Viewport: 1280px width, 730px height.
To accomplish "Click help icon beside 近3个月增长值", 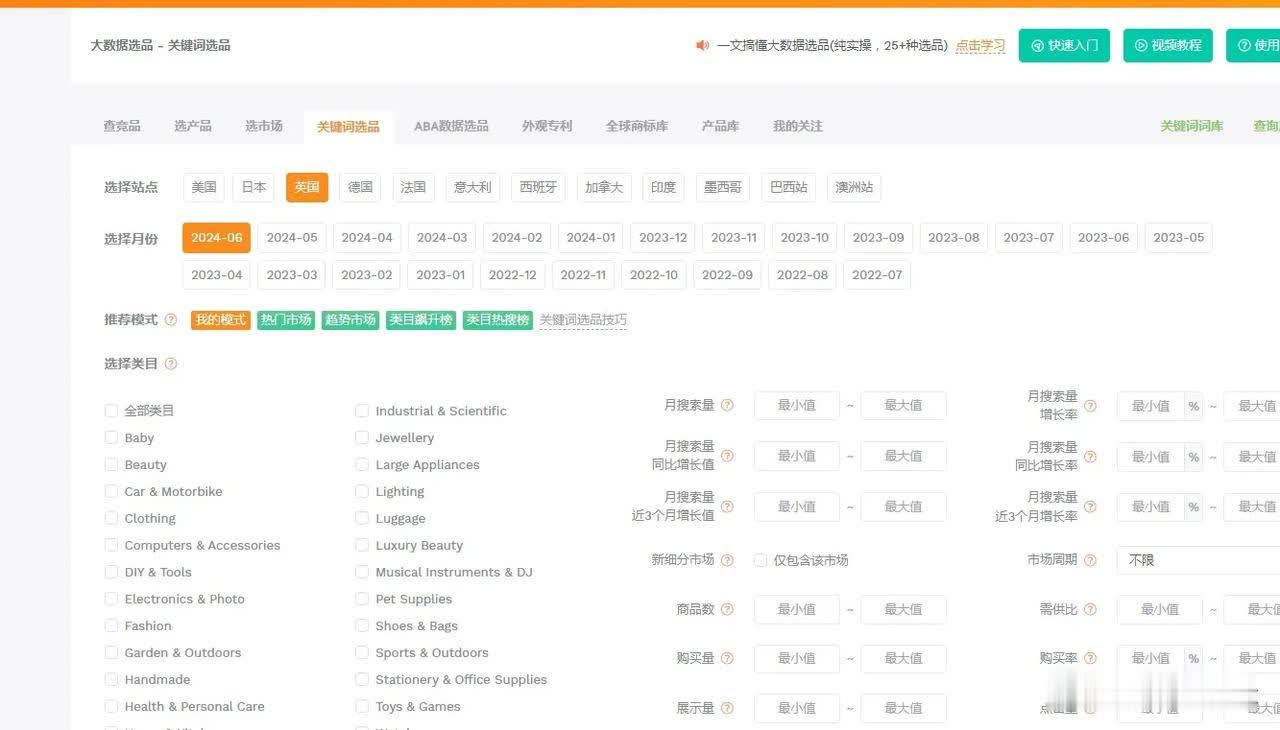I will pyautogui.click(x=727, y=506).
